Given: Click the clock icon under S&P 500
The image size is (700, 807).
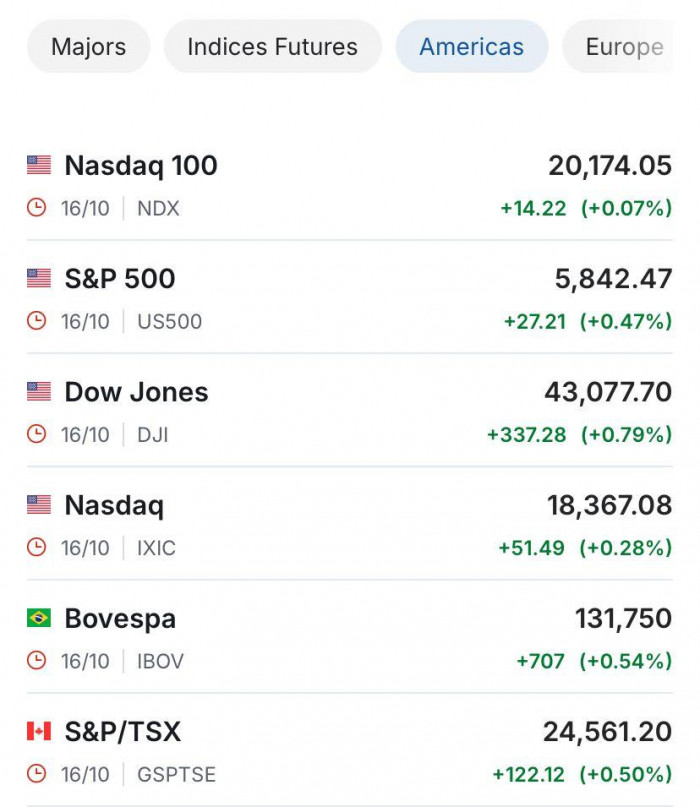Looking at the screenshot, I should (37, 321).
